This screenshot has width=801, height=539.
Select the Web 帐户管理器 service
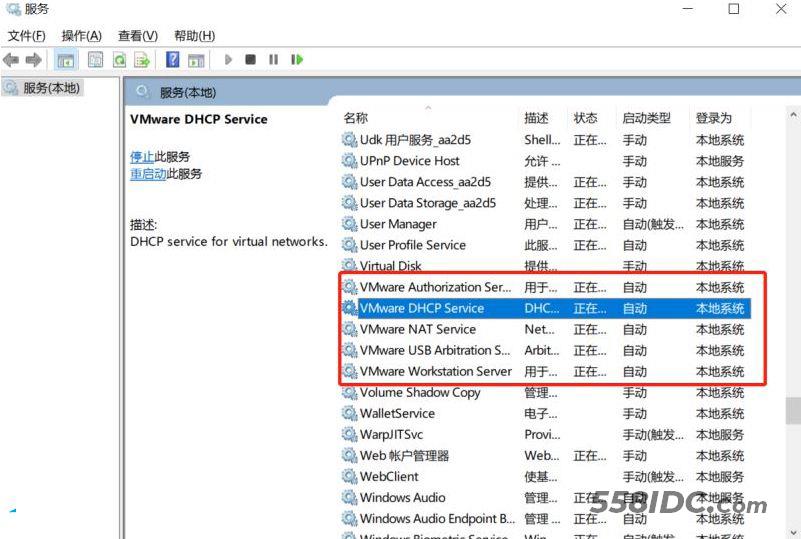(545, 455)
